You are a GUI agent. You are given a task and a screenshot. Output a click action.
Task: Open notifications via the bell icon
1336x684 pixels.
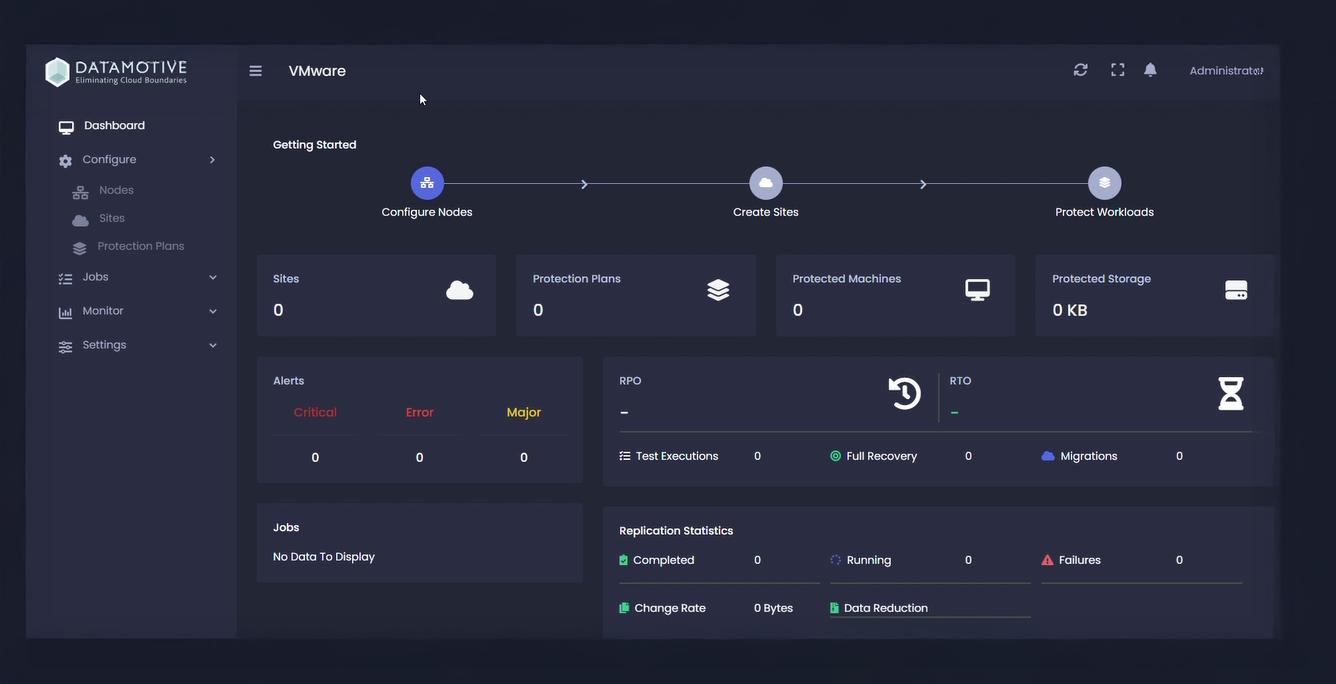(1149, 69)
